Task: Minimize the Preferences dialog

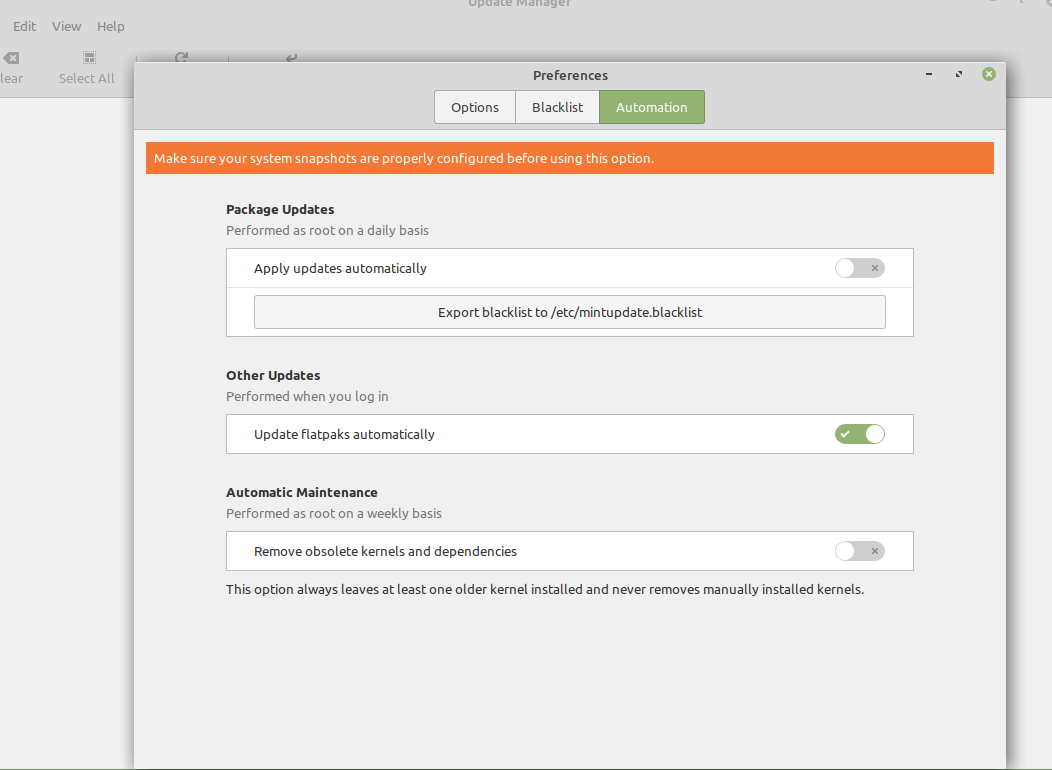Action: [x=929, y=74]
